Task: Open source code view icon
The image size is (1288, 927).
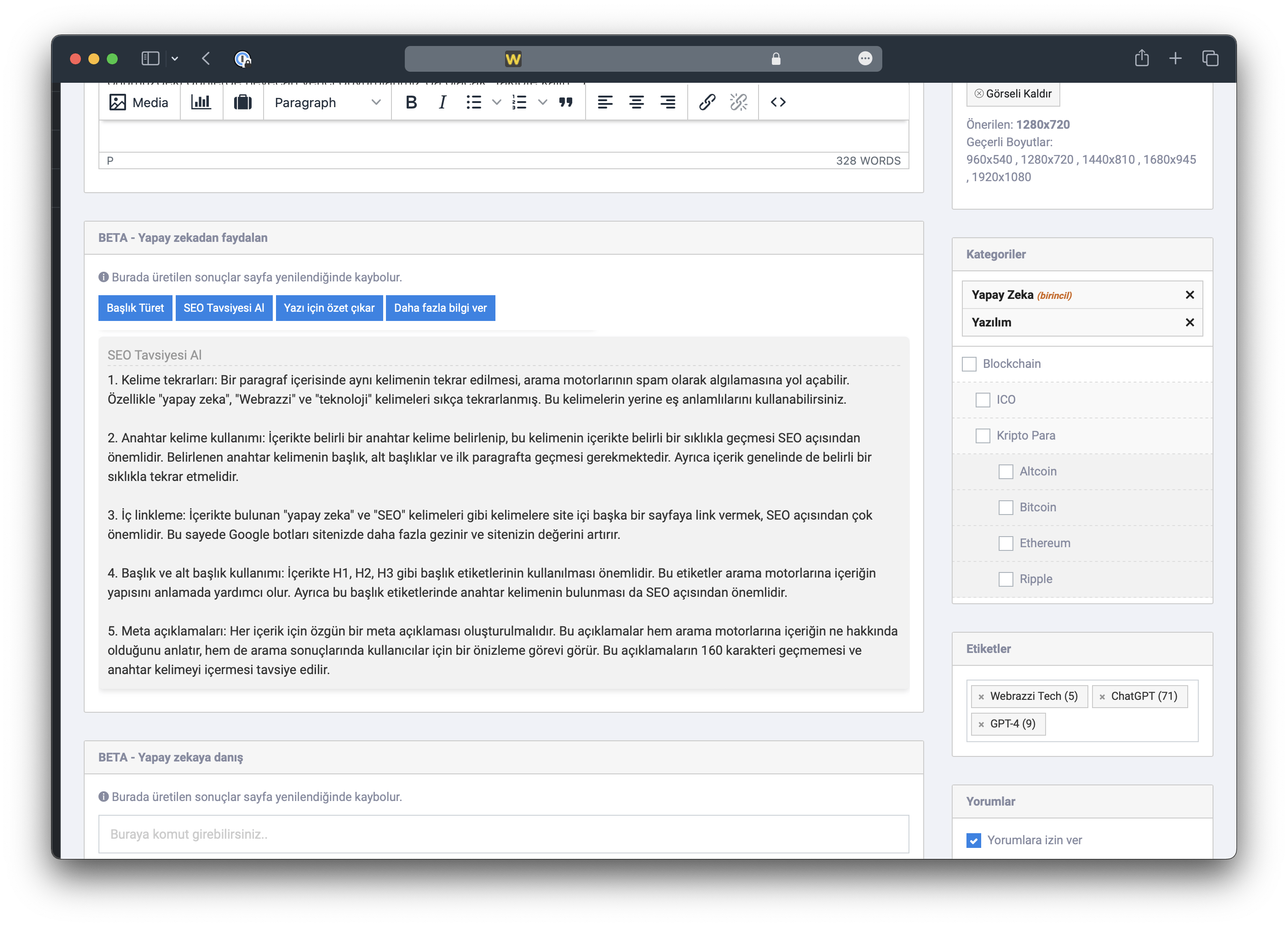Action: (x=778, y=102)
